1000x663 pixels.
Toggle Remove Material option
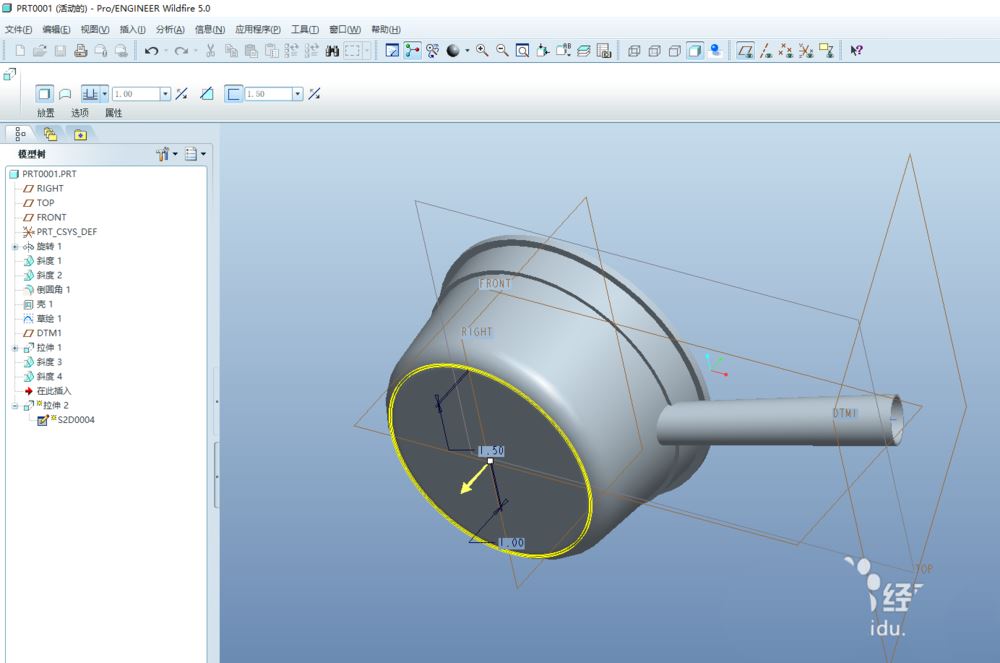[206, 94]
